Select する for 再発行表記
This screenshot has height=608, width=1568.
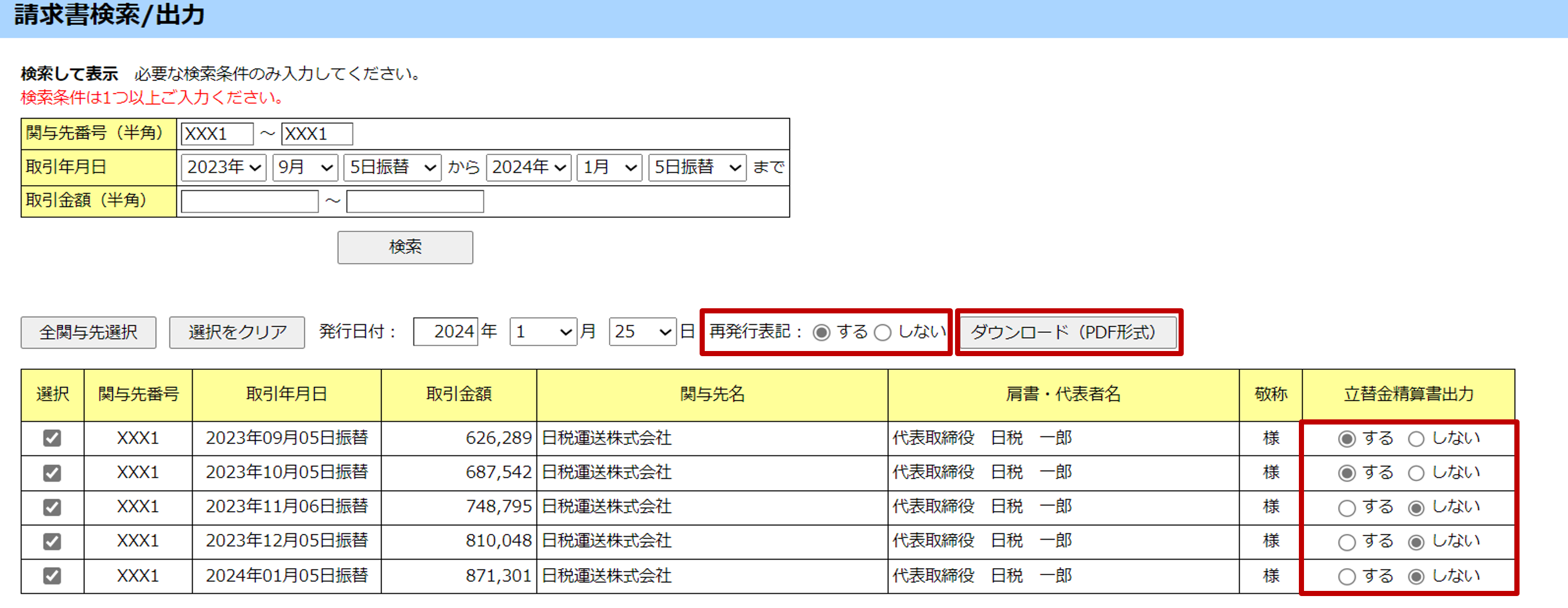(821, 332)
